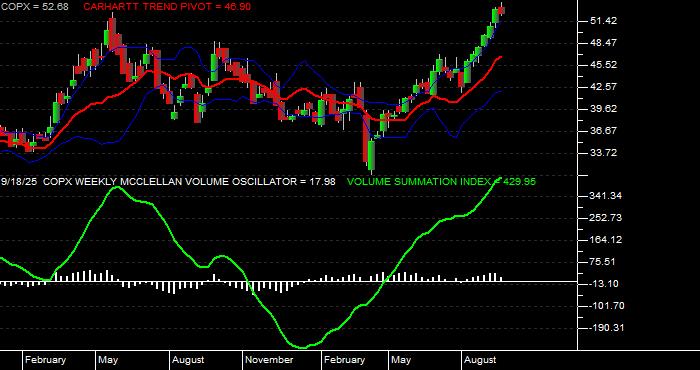This screenshot has height=370, width=700.
Task: Select the 33.72 price axis value
Action: [x=603, y=153]
